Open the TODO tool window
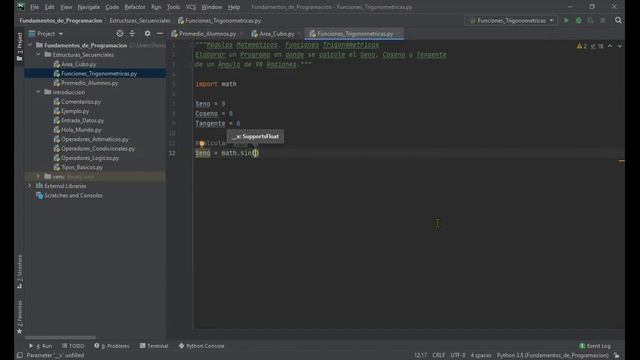Screen dimensions: 640x360 (73, 346)
